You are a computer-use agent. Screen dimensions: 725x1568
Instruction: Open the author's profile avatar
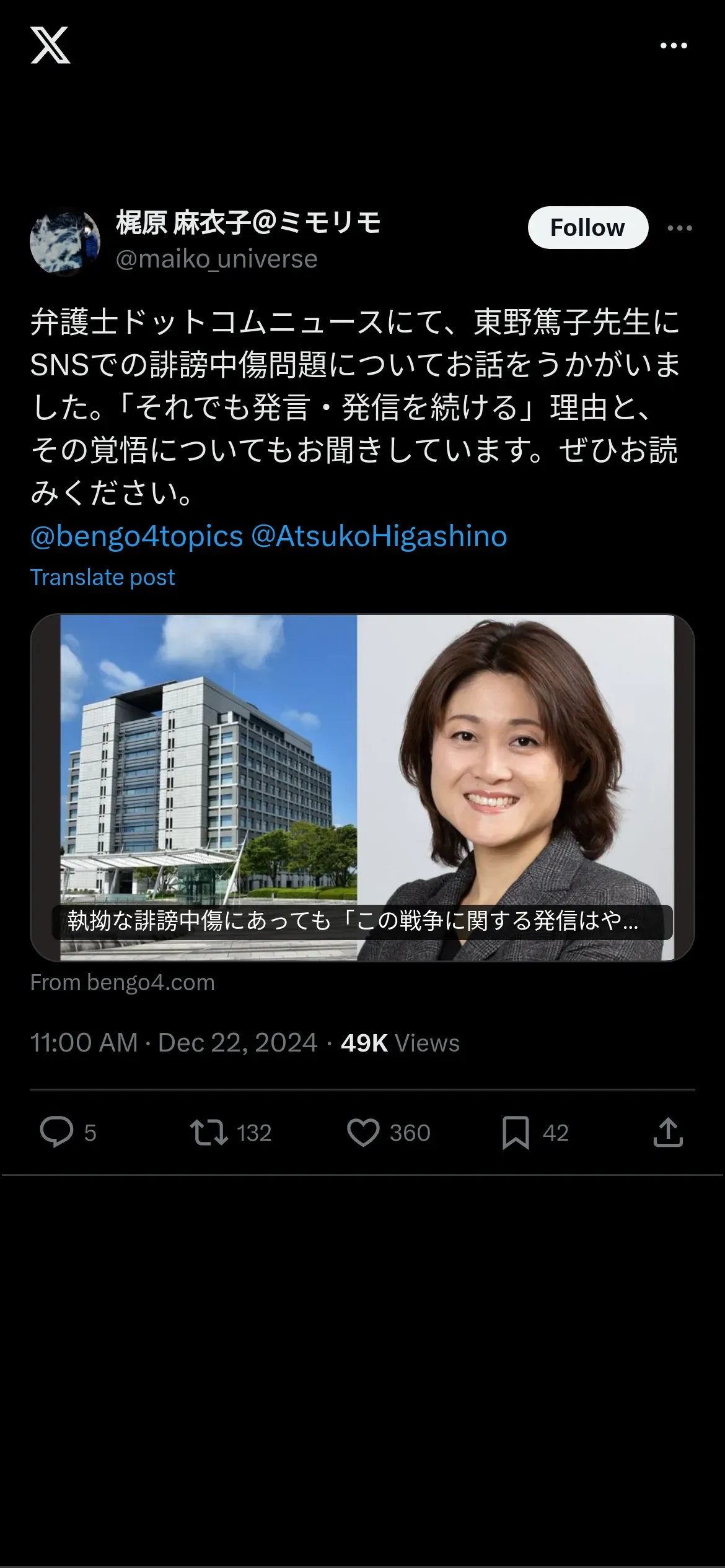click(x=65, y=241)
